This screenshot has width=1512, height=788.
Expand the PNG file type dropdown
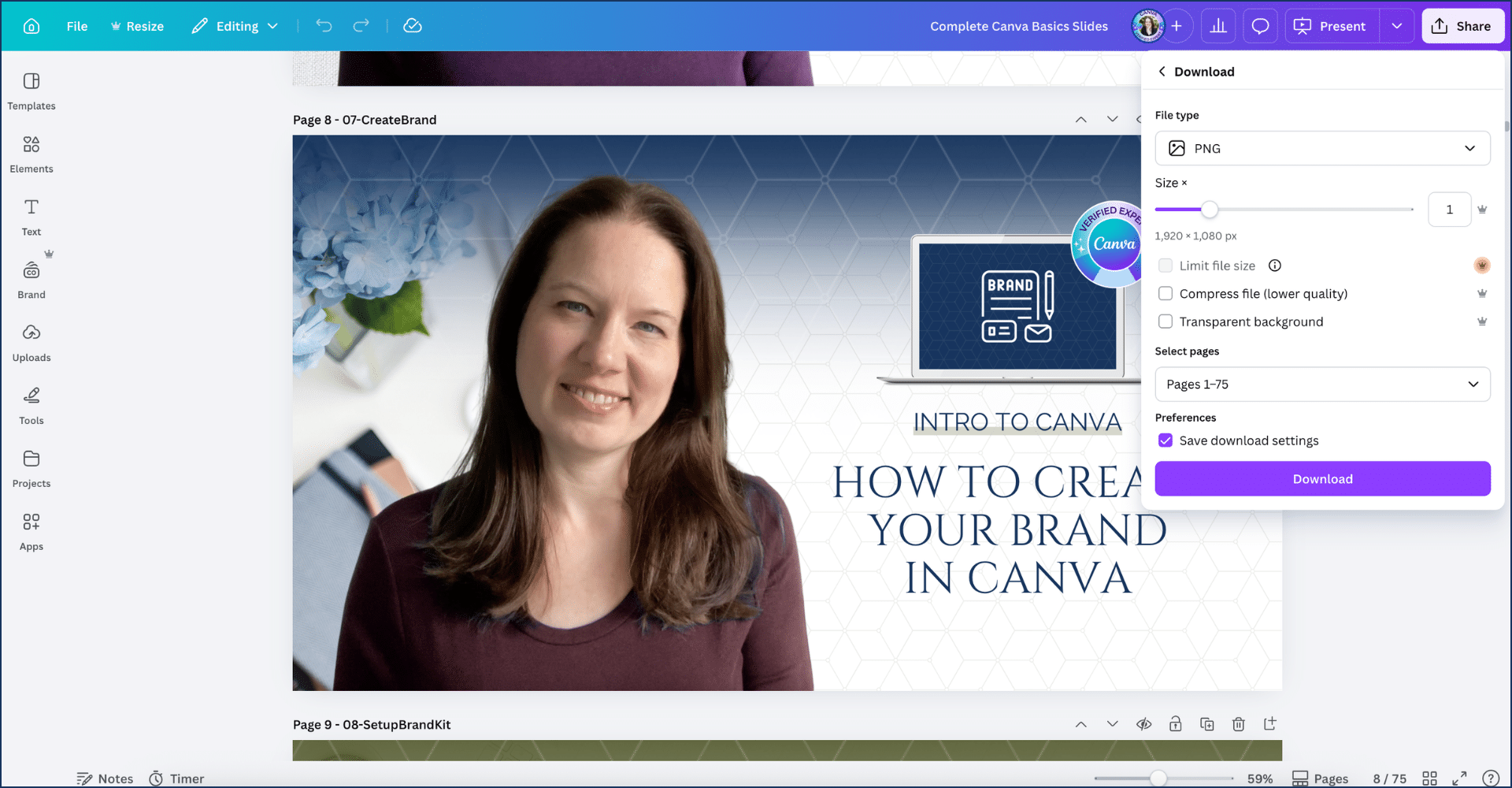point(1322,148)
